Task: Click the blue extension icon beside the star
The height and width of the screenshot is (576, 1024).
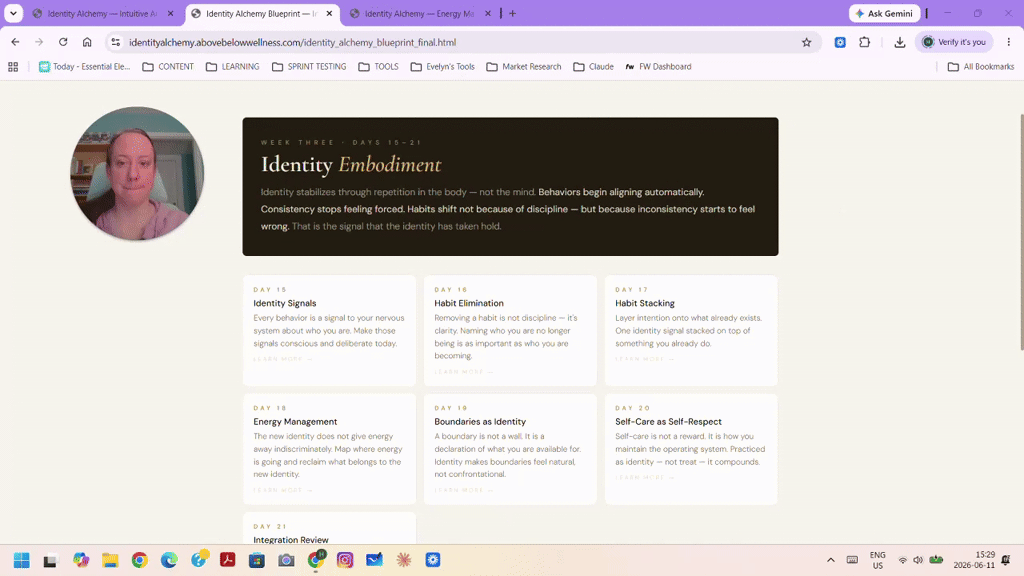Action: point(840,42)
